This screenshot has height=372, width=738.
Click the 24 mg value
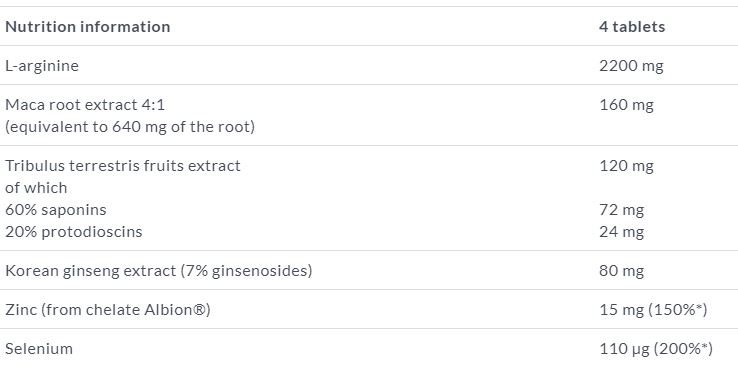pos(621,232)
